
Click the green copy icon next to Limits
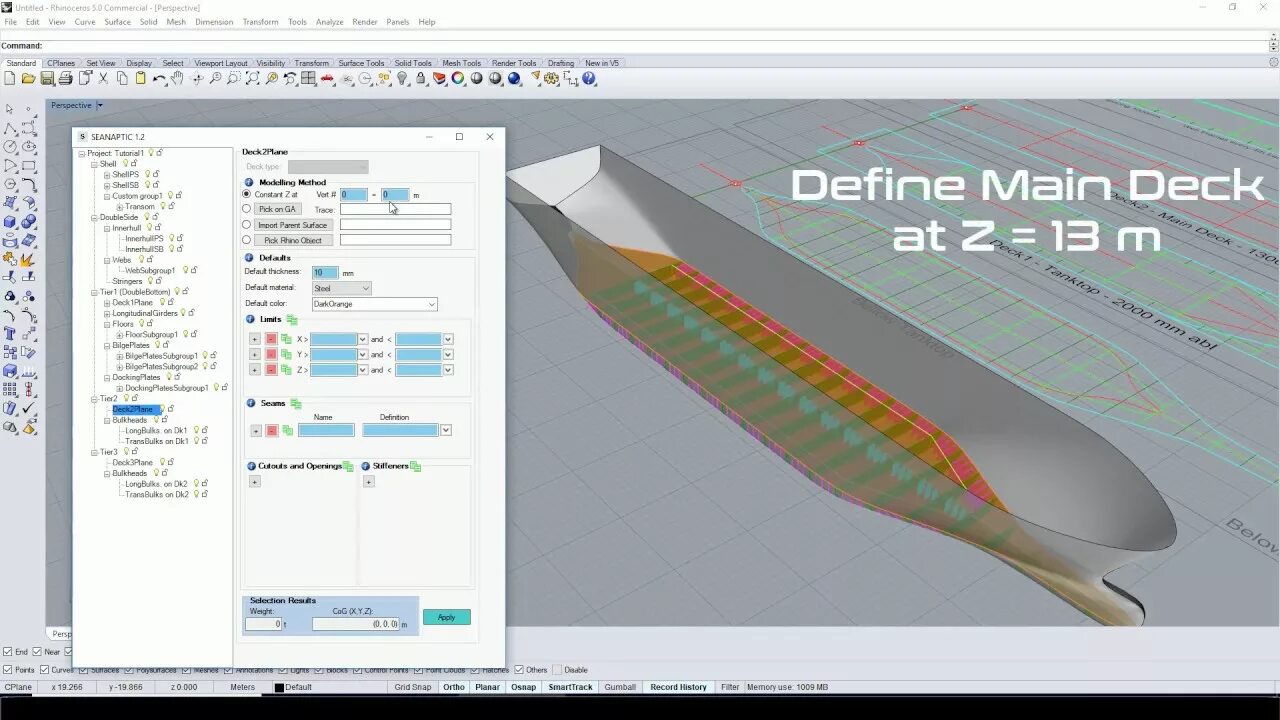tap(292, 319)
